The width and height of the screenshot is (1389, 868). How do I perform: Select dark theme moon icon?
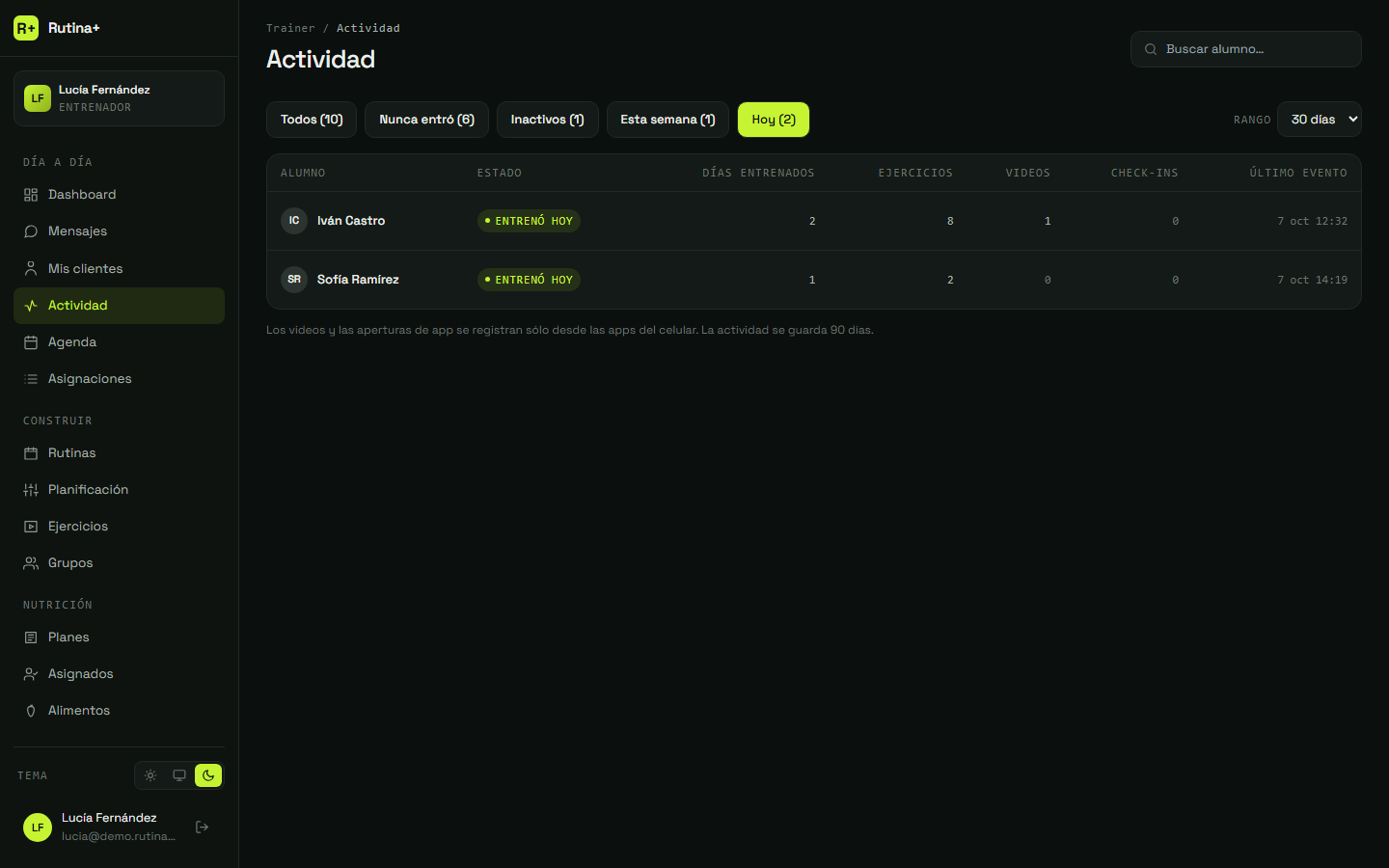(x=208, y=775)
